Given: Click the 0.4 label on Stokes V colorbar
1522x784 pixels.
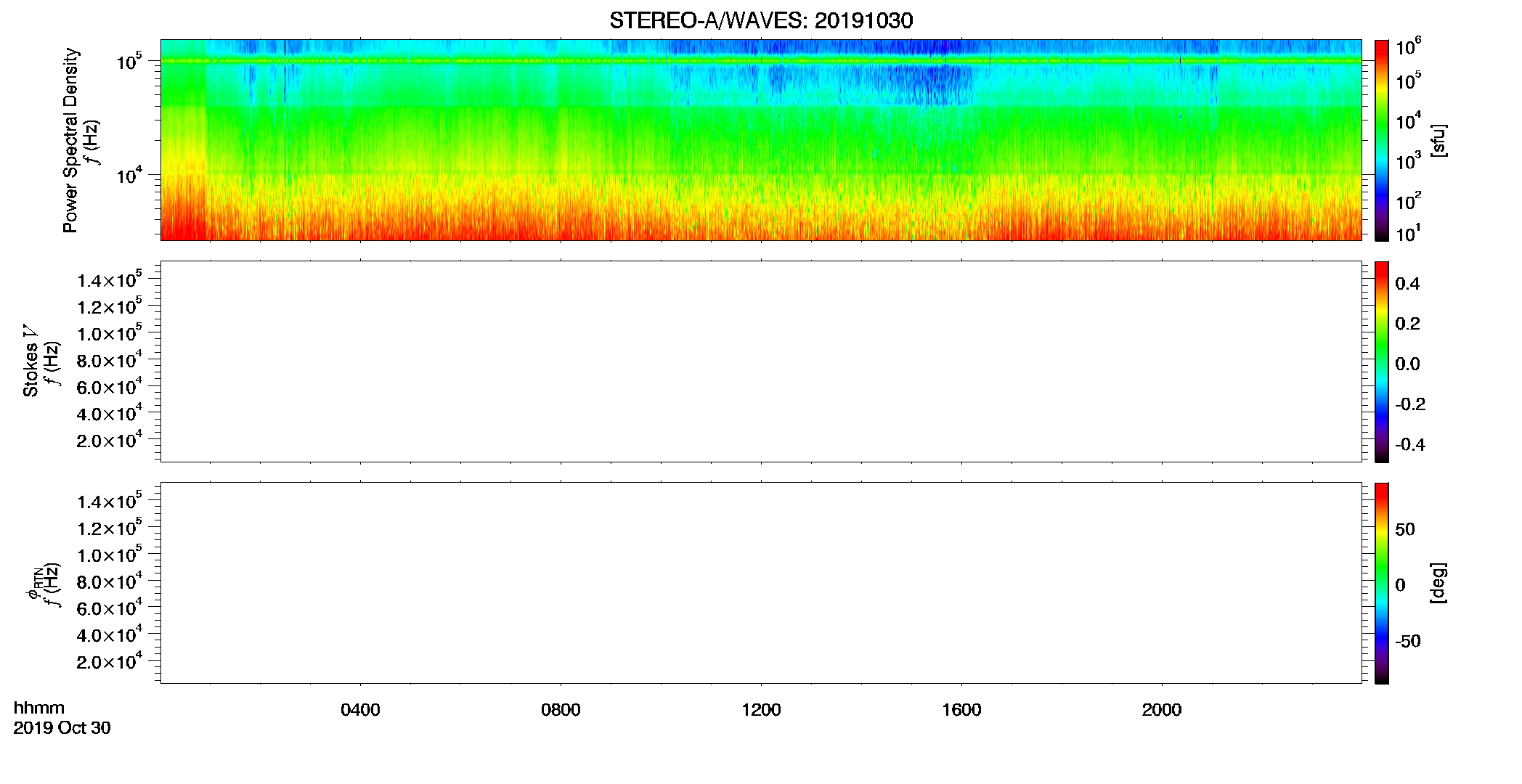Looking at the screenshot, I should 1407,284.
